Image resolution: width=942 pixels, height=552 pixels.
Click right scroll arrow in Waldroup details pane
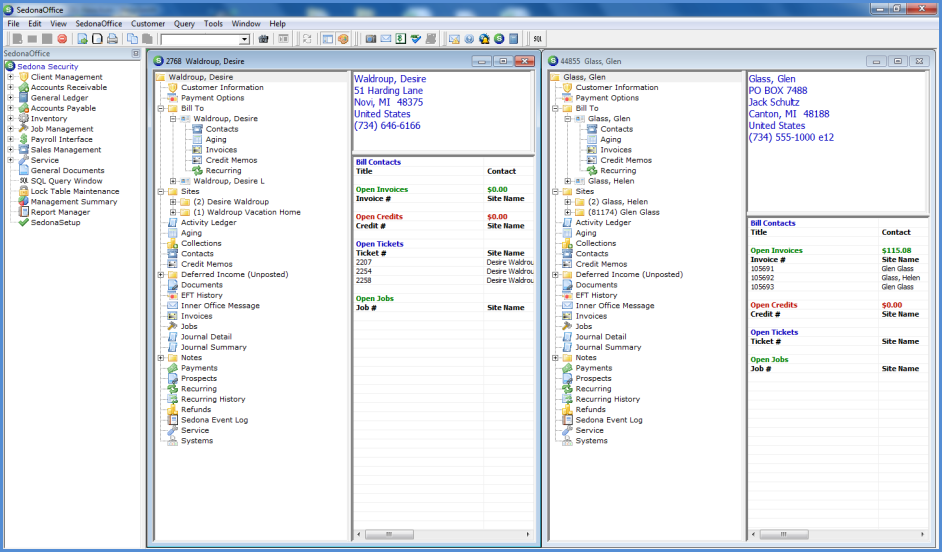click(528, 534)
